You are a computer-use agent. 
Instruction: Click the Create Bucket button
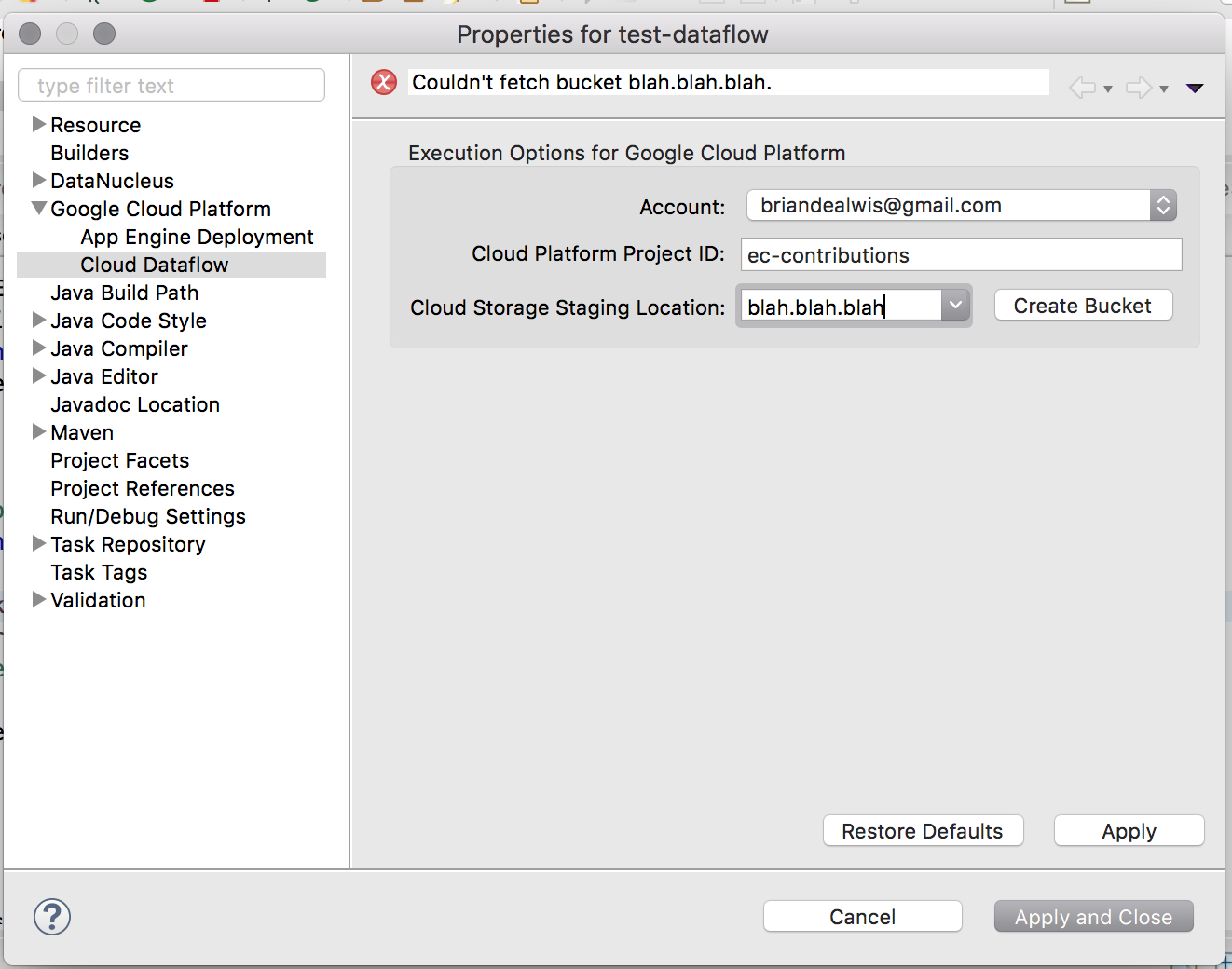(x=1082, y=305)
